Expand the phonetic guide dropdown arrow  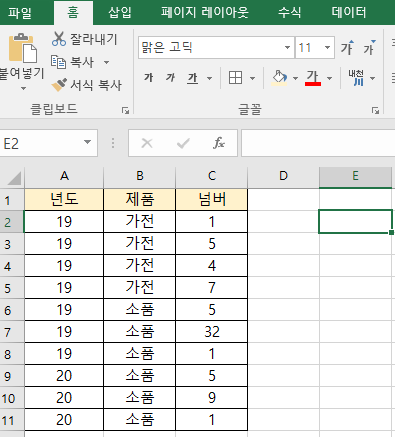[372, 79]
